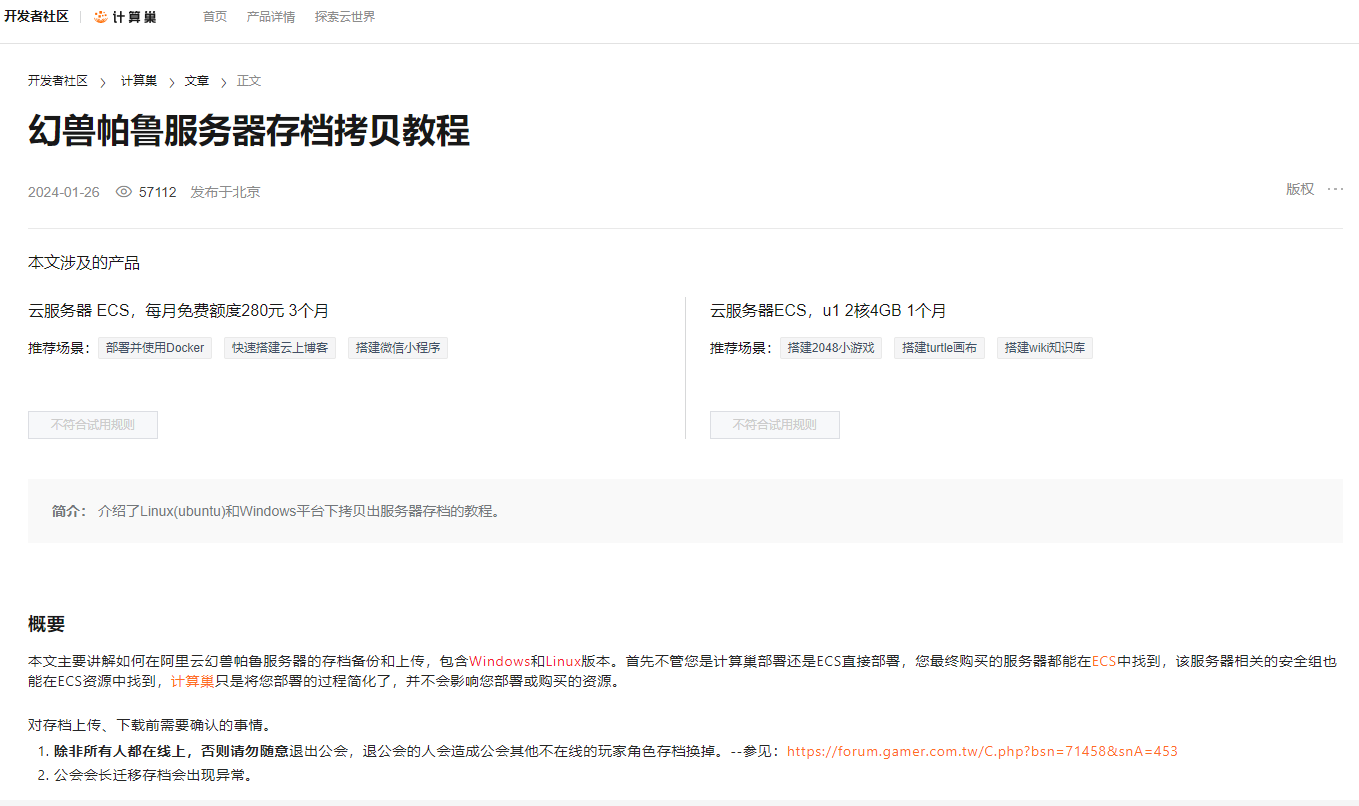Open 开发者社区 in the top header
The width and height of the screenshot is (1359, 806).
pos(36,17)
